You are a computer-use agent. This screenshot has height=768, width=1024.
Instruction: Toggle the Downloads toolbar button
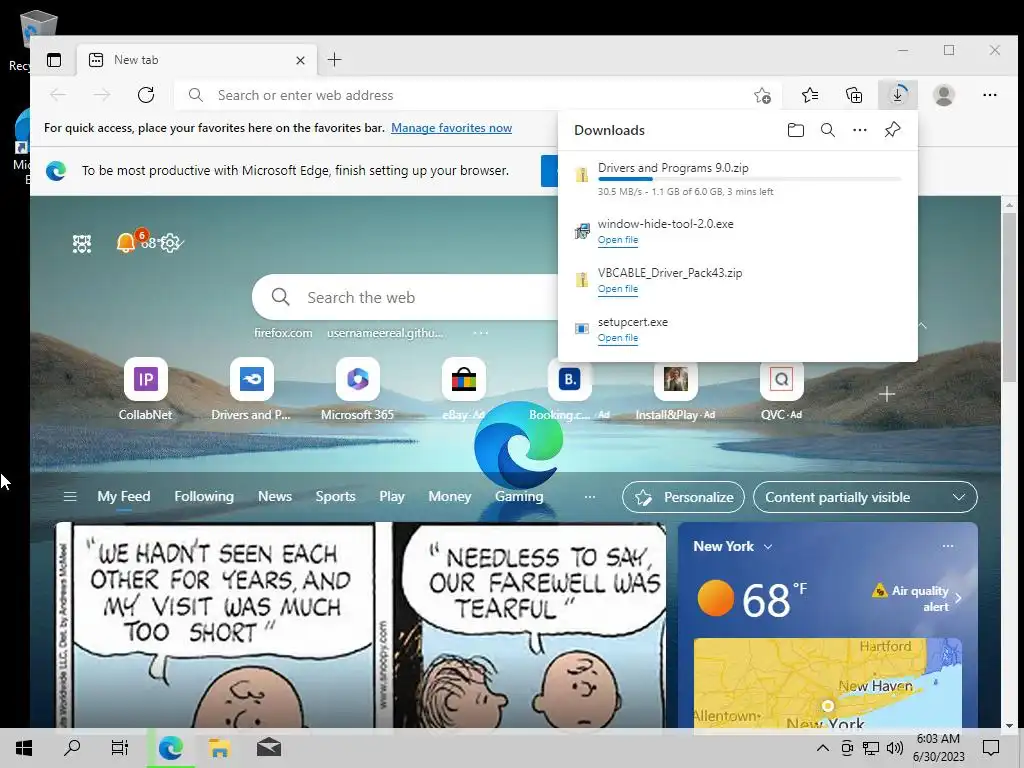897,95
